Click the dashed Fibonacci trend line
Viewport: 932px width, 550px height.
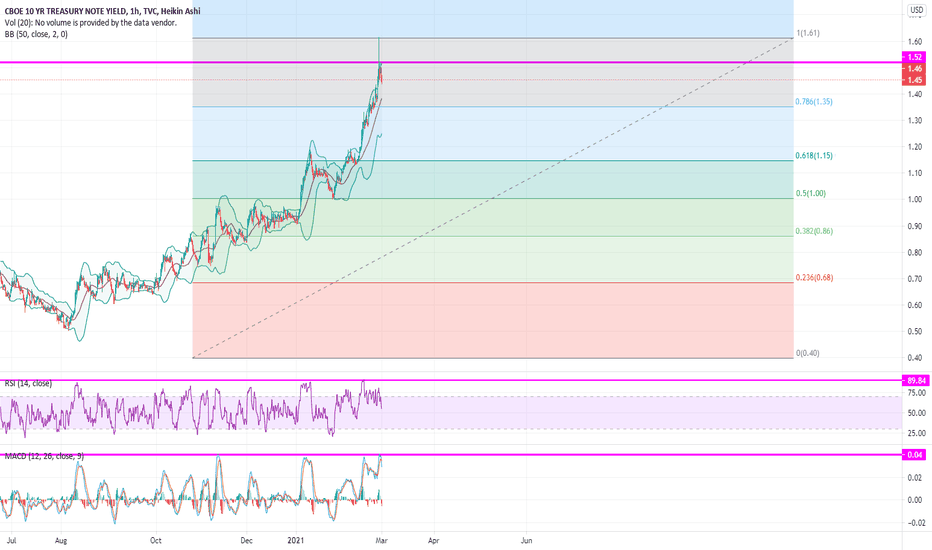pyautogui.click(x=493, y=198)
